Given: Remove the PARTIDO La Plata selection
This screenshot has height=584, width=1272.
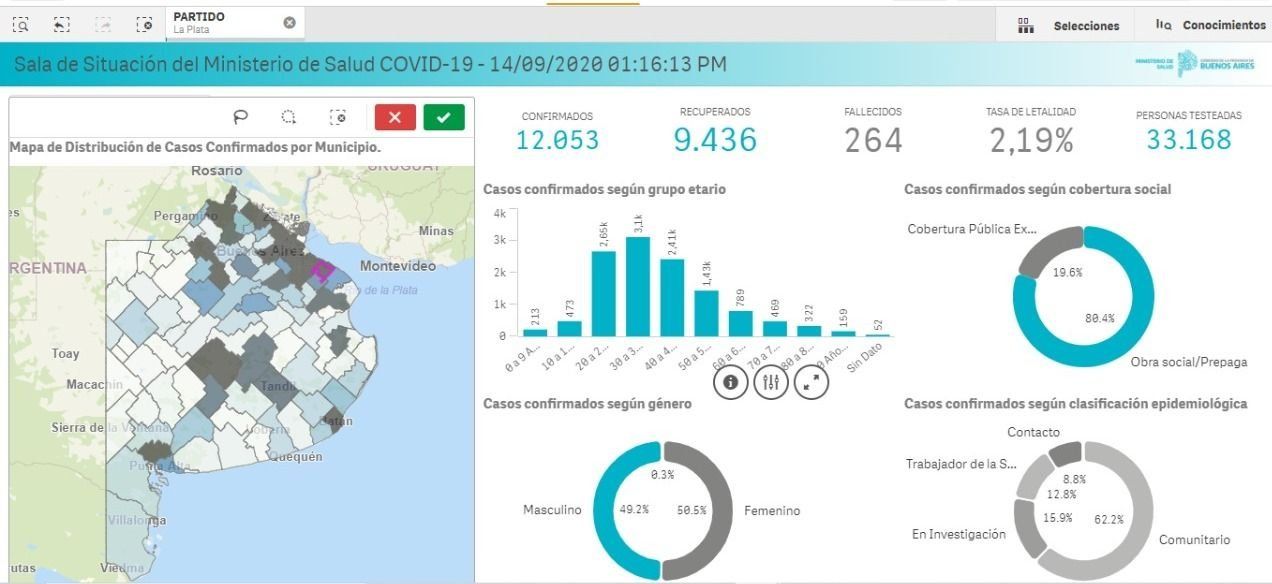Looking at the screenshot, I should click(x=289, y=22).
